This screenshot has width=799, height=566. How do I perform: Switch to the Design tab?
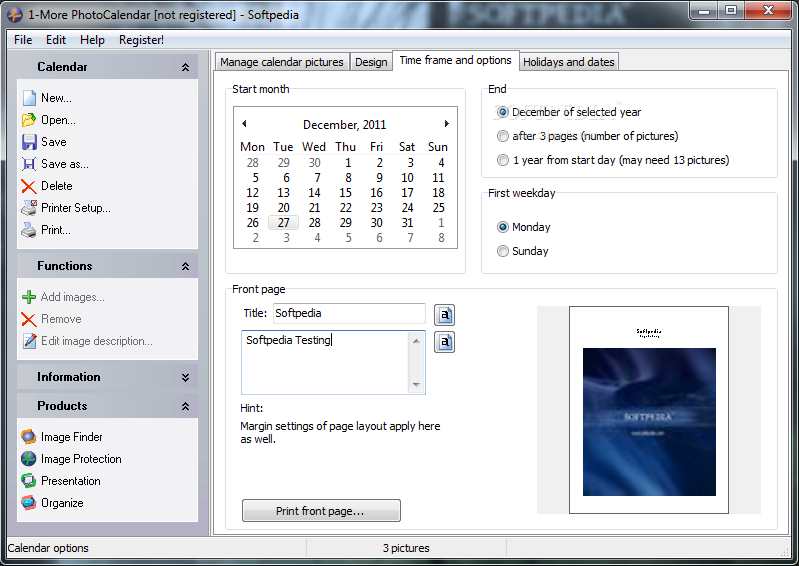pos(371,62)
